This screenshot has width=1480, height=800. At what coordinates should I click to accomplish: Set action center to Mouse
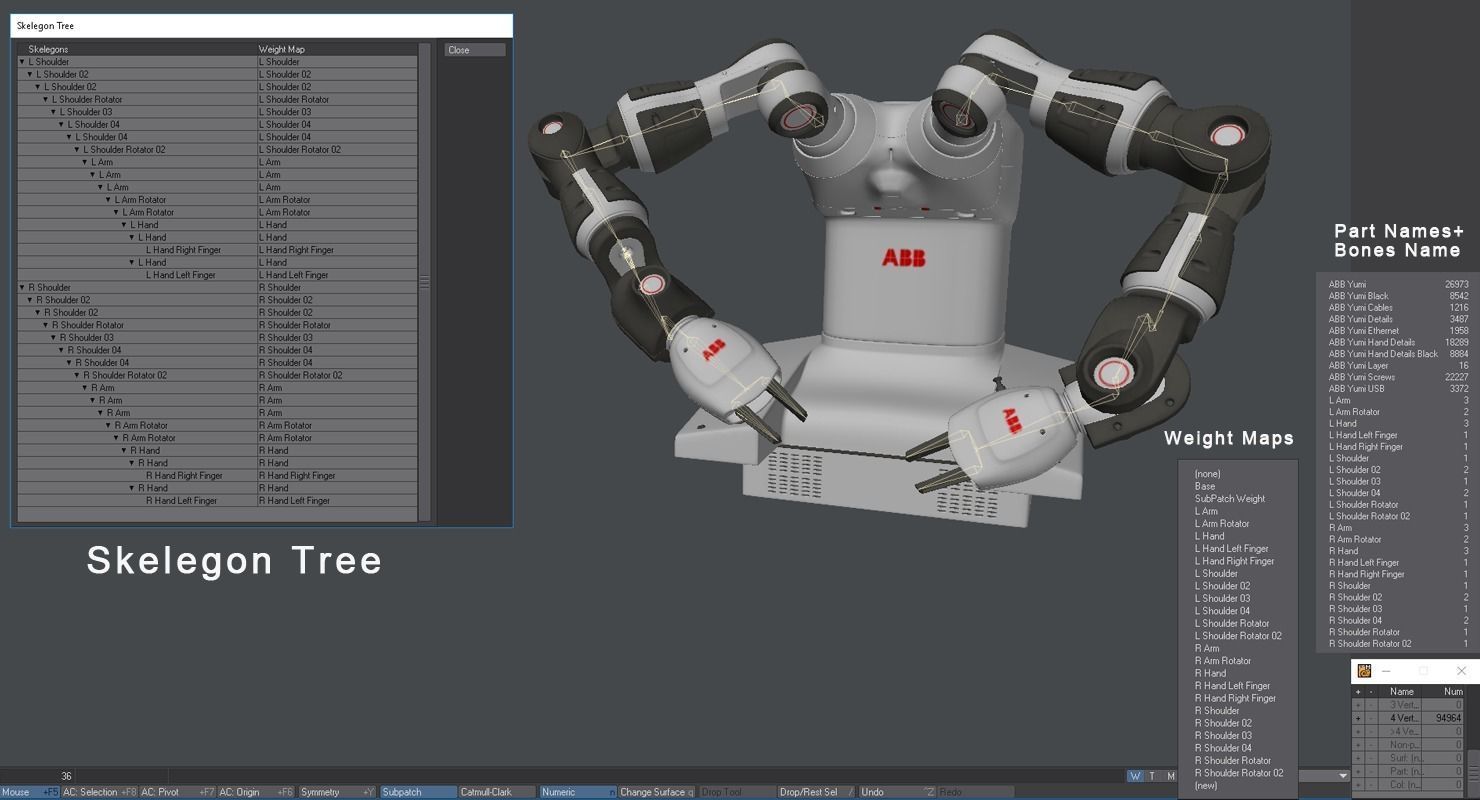(30, 792)
